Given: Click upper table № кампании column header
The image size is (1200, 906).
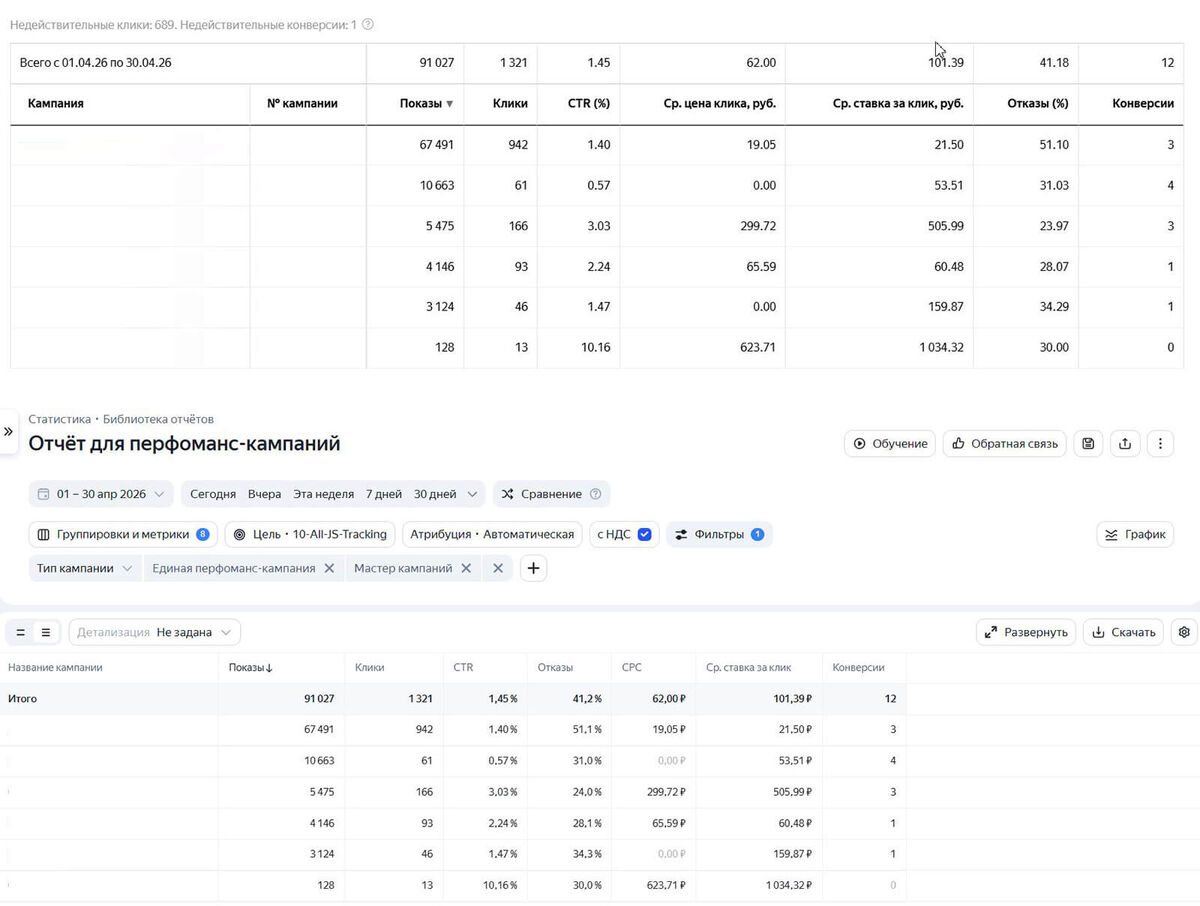Looking at the screenshot, I should tap(303, 103).
